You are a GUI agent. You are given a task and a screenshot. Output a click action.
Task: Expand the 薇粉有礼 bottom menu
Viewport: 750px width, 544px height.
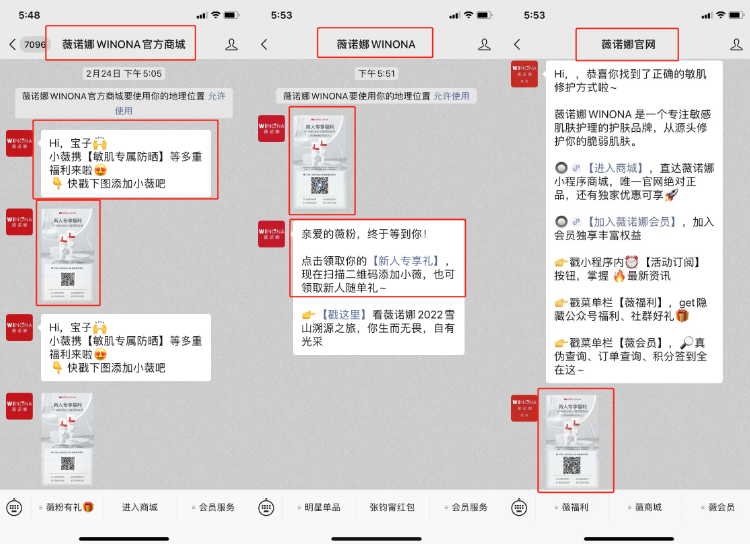coord(68,507)
